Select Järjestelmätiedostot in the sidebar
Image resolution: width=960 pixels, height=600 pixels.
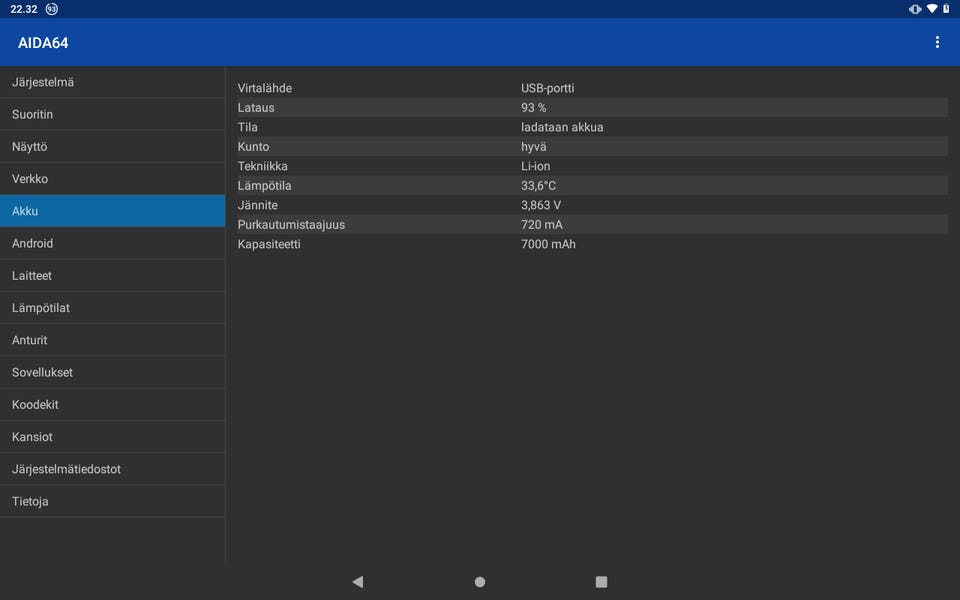tap(113, 469)
